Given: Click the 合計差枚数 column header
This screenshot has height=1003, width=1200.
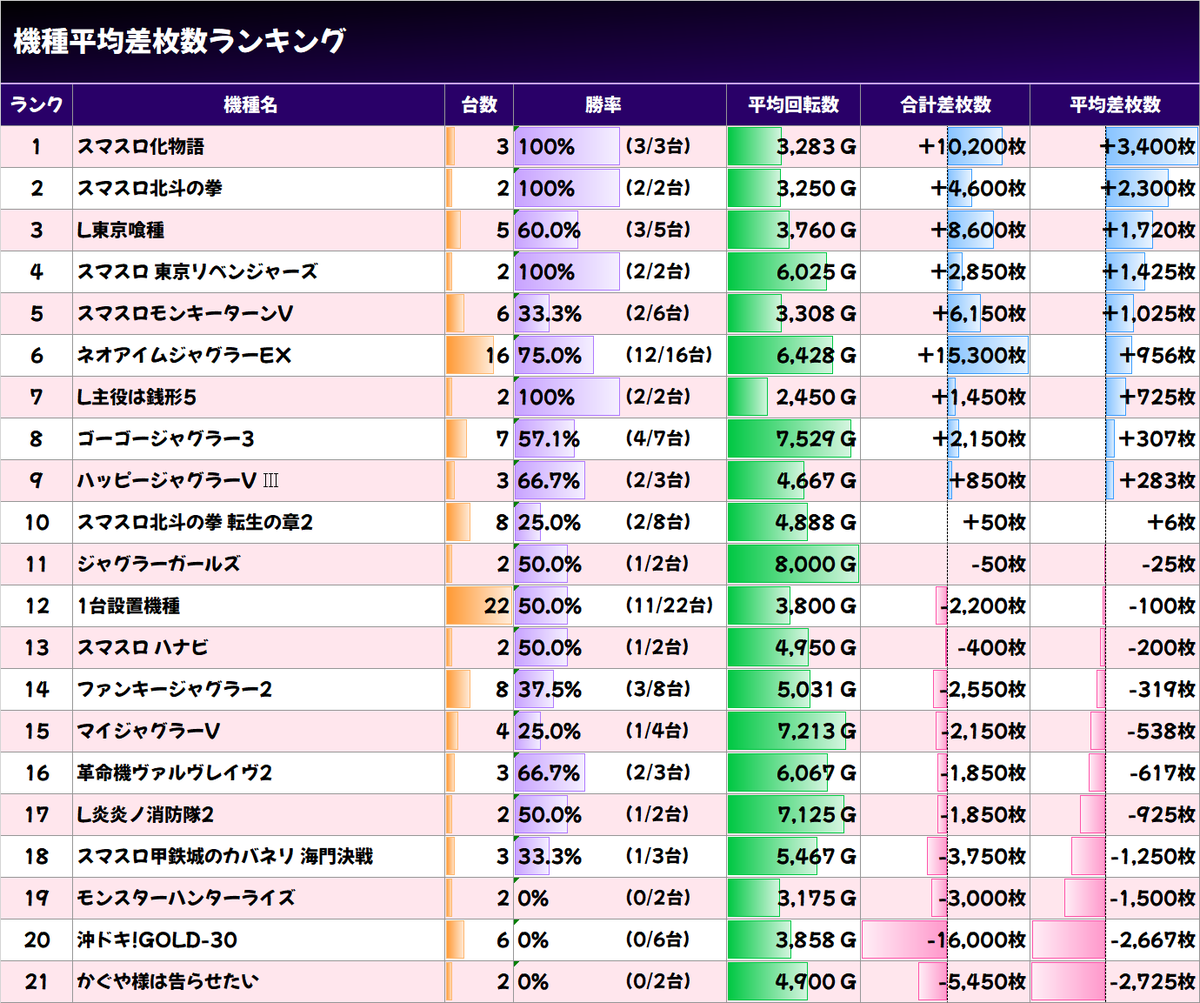Looking at the screenshot, I should coord(946,105).
